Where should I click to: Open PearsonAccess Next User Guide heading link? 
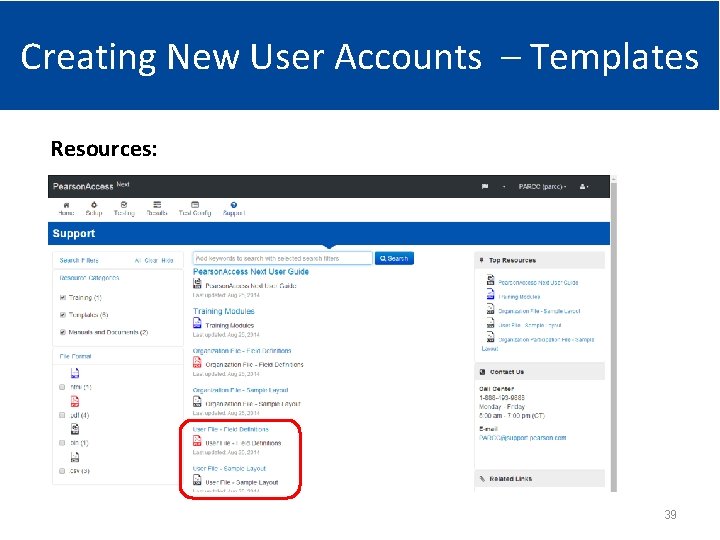[x=251, y=272]
